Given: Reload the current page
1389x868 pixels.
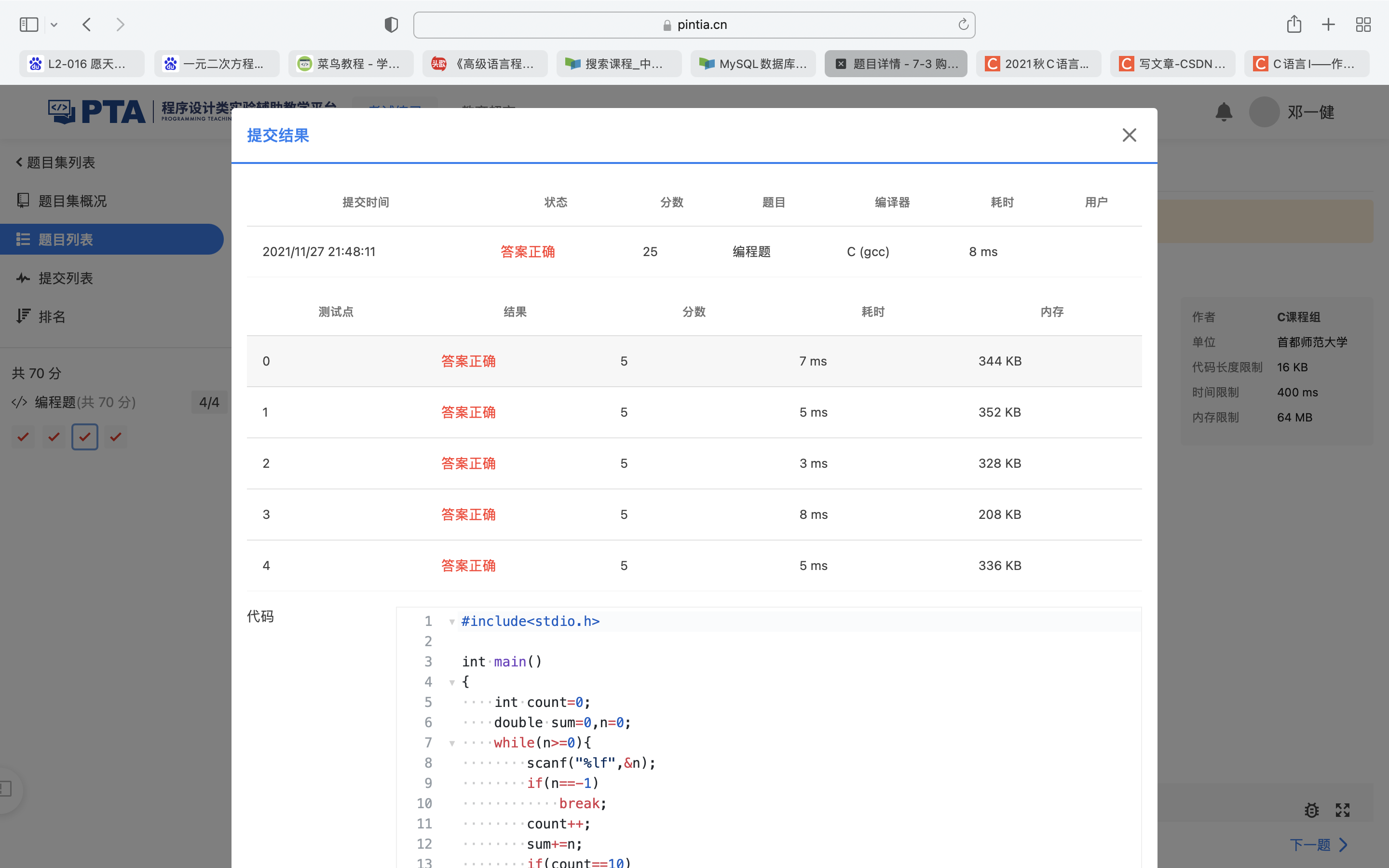Looking at the screenshot, I should point(963,25).
